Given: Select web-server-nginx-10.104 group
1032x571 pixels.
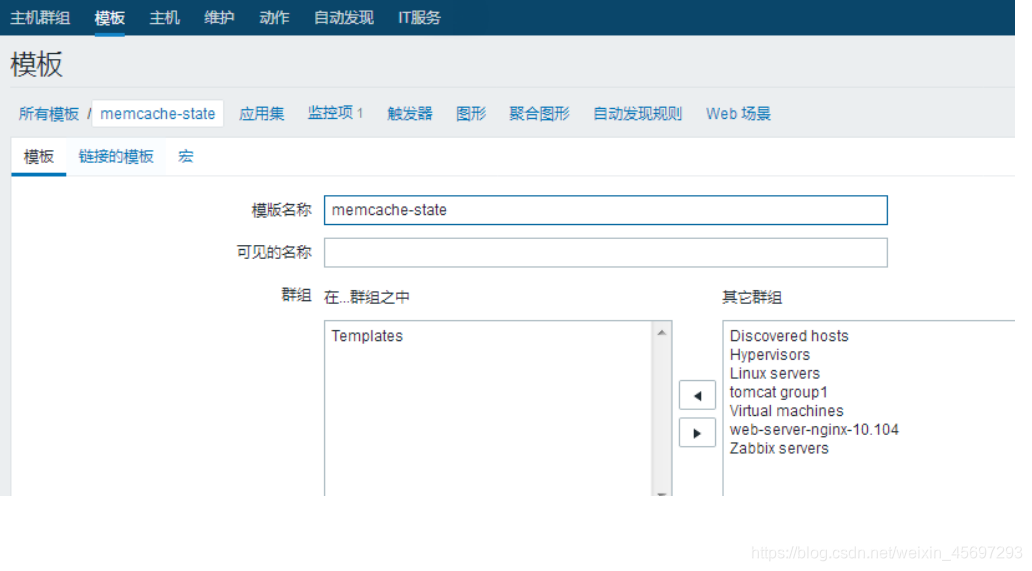Looking at the screenshot, I should coord(814,430).
